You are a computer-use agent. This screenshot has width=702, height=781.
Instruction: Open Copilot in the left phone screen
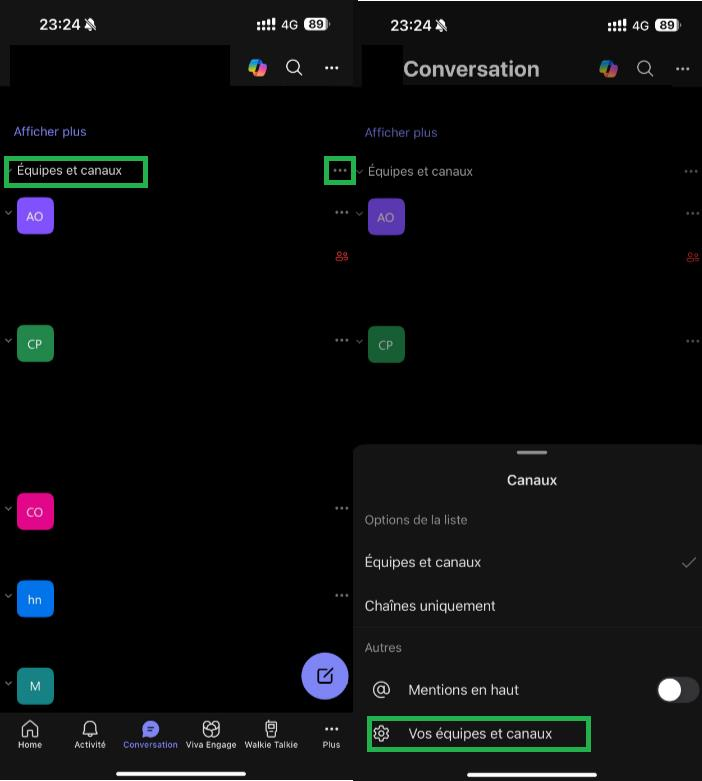[258, 67]
